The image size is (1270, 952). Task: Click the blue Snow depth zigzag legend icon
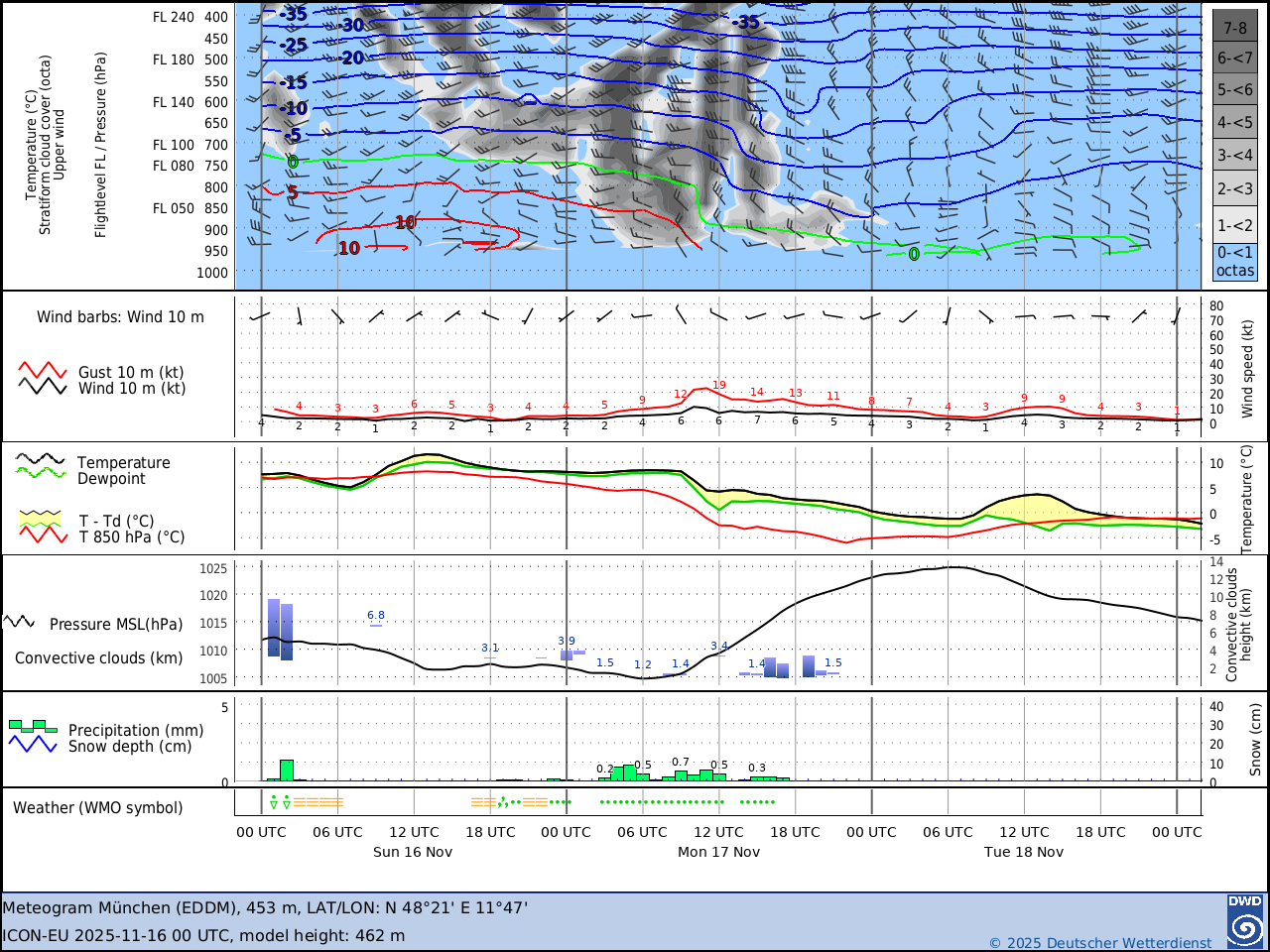[33, 744]
